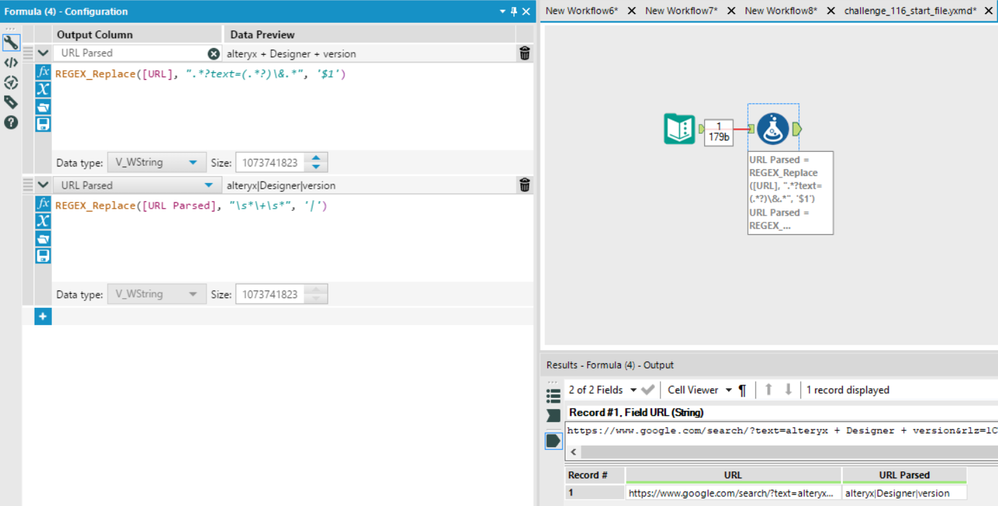Open the wrench configuration icon
This screenshot has width=998, height=506.
(x=11, y=43)
